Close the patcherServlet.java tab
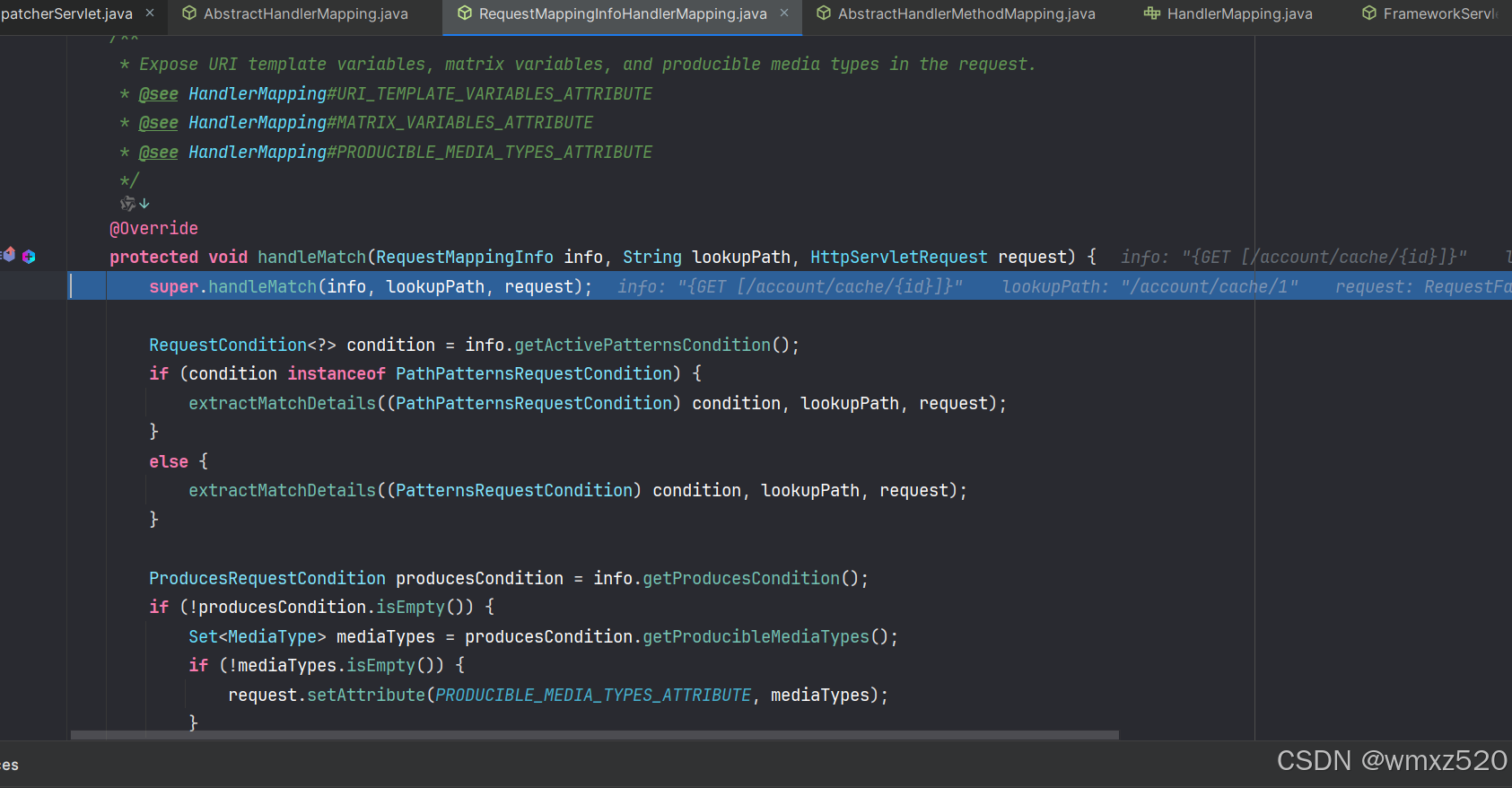The height and width of the screenshot is (788, 1512). pos(150,13)
